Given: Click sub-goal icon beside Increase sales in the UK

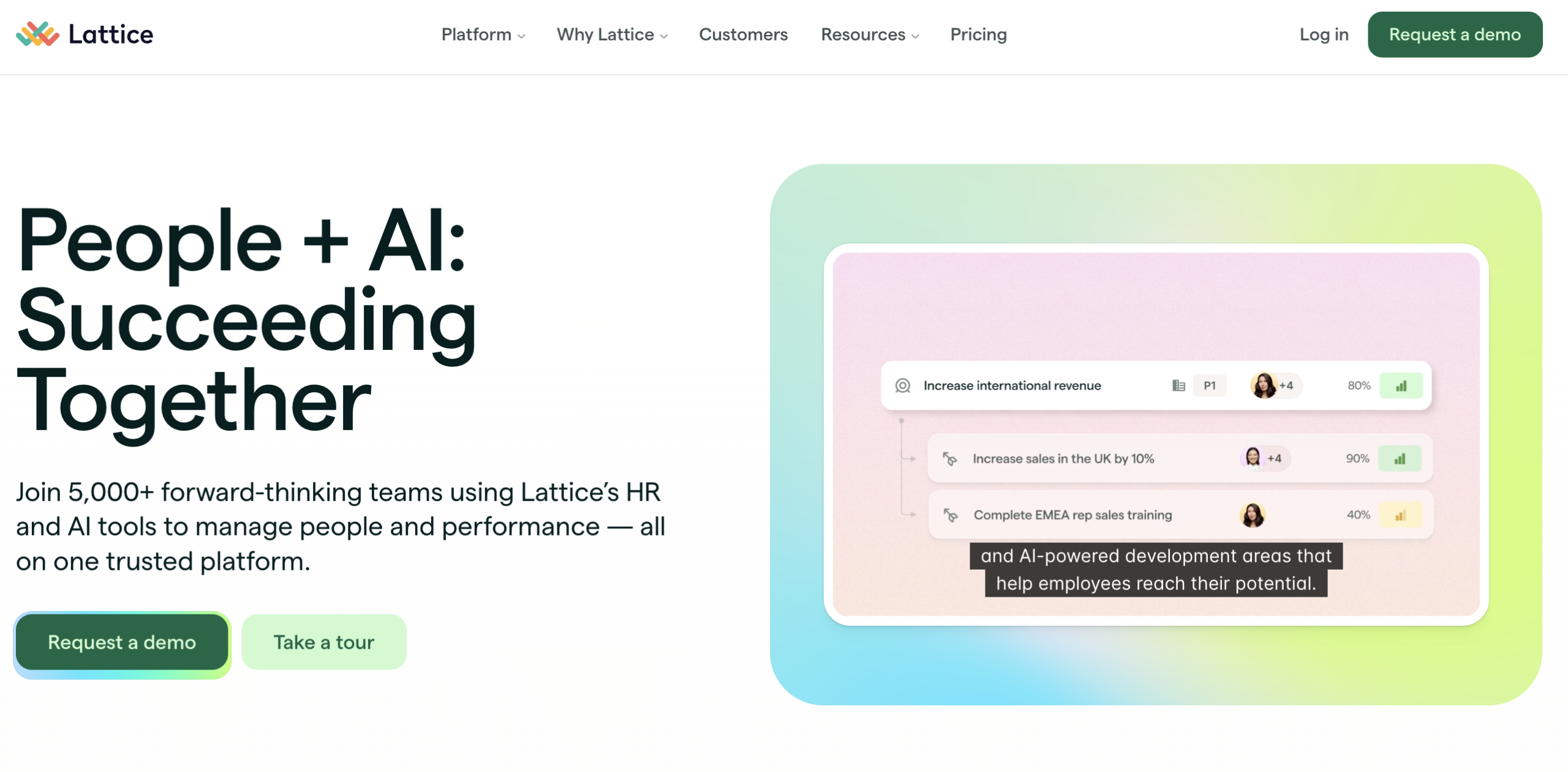Looking at the screenshot, I should pyautogui.click(x=949, y=458).
